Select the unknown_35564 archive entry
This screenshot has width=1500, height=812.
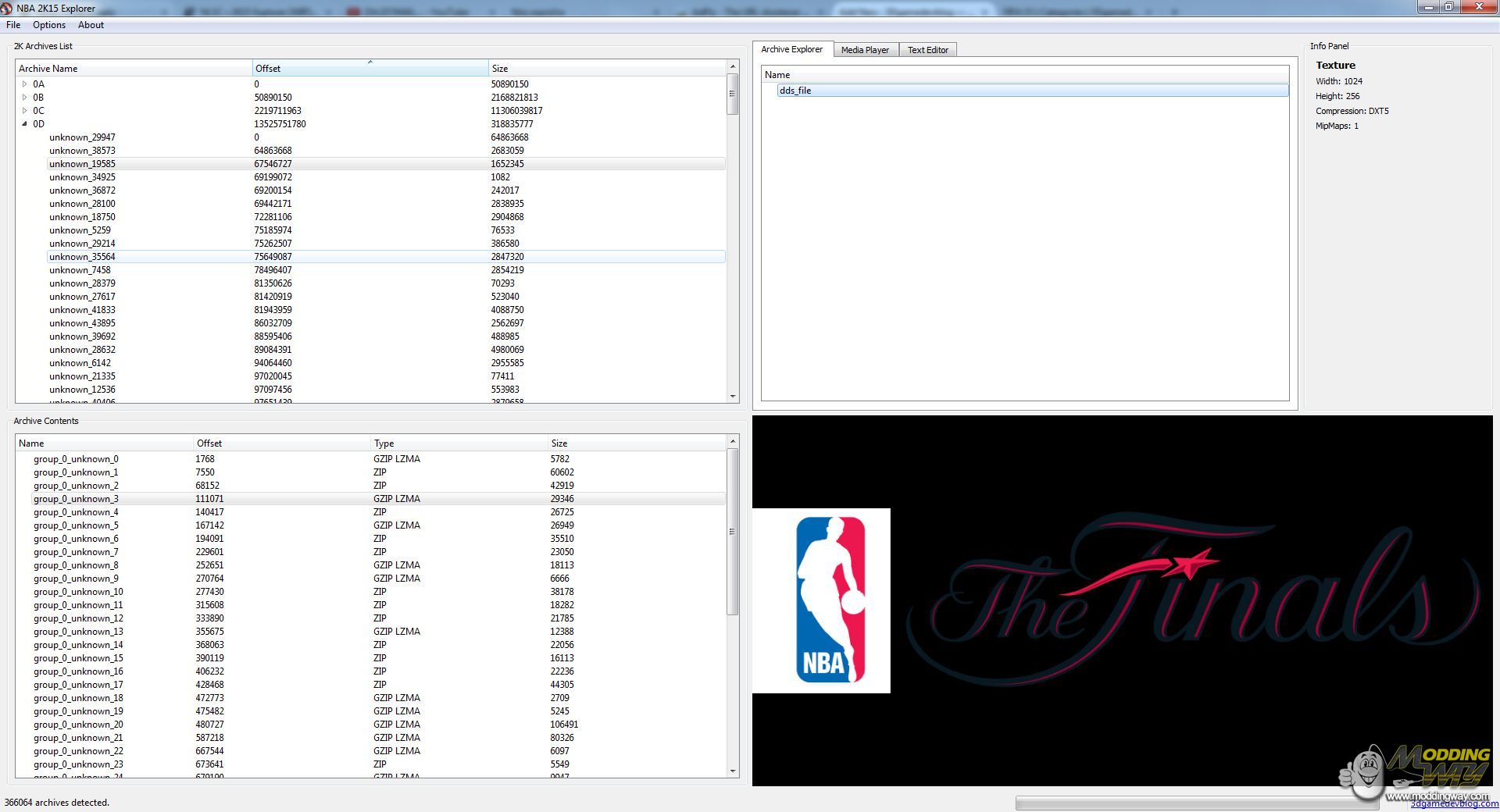(82, 257)
